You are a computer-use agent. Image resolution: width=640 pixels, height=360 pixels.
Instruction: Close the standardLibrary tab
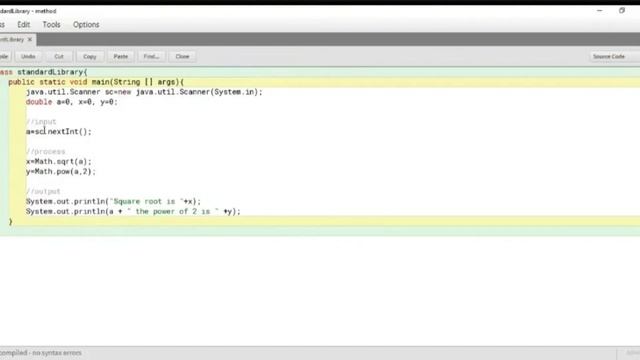click(29, 40)
